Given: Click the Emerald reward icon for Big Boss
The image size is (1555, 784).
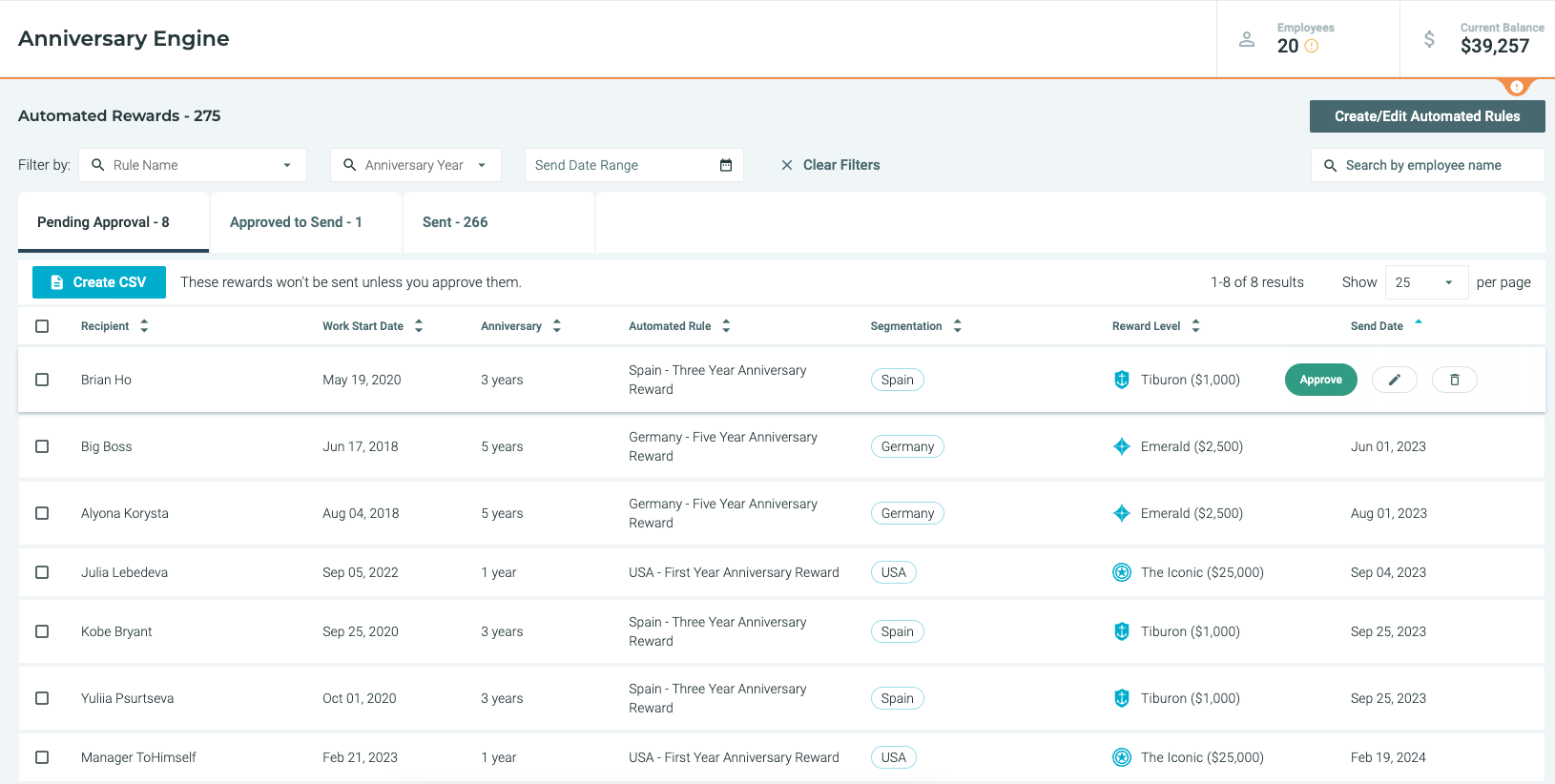Looking at the screenshot, I should point(1122,446).
